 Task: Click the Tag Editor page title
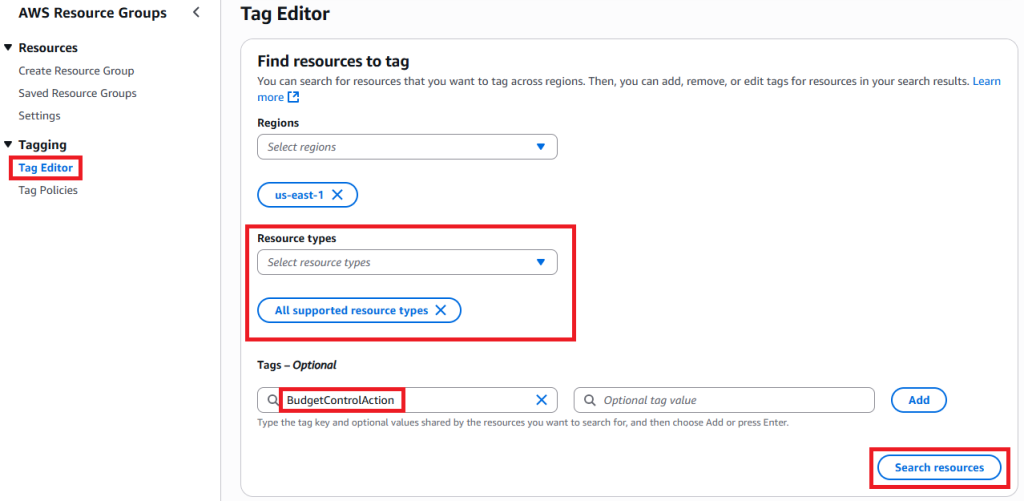pos(285,13)
